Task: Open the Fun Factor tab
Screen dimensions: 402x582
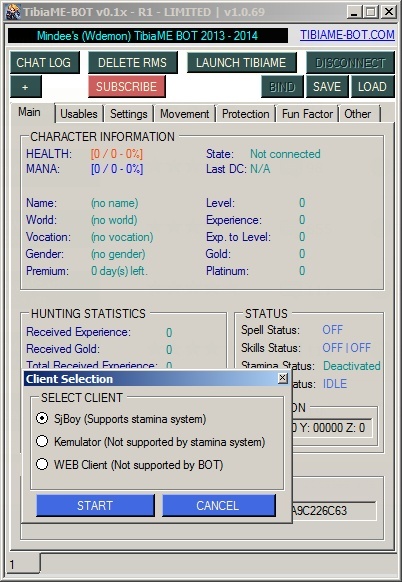Action: click(x=307, y=114)
